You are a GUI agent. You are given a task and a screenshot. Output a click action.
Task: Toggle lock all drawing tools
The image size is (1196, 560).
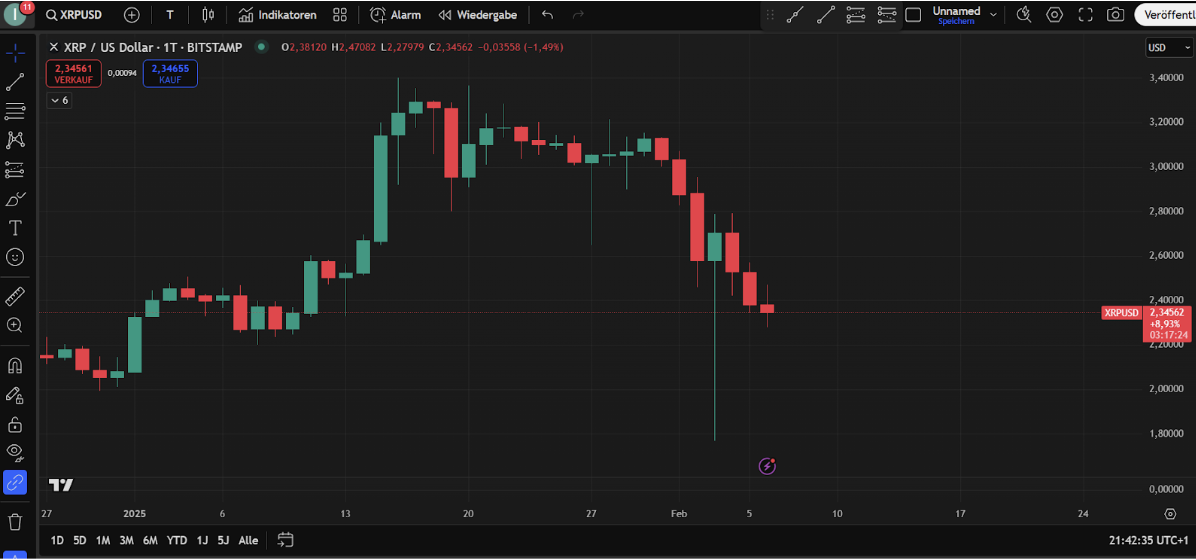[15, 425]
